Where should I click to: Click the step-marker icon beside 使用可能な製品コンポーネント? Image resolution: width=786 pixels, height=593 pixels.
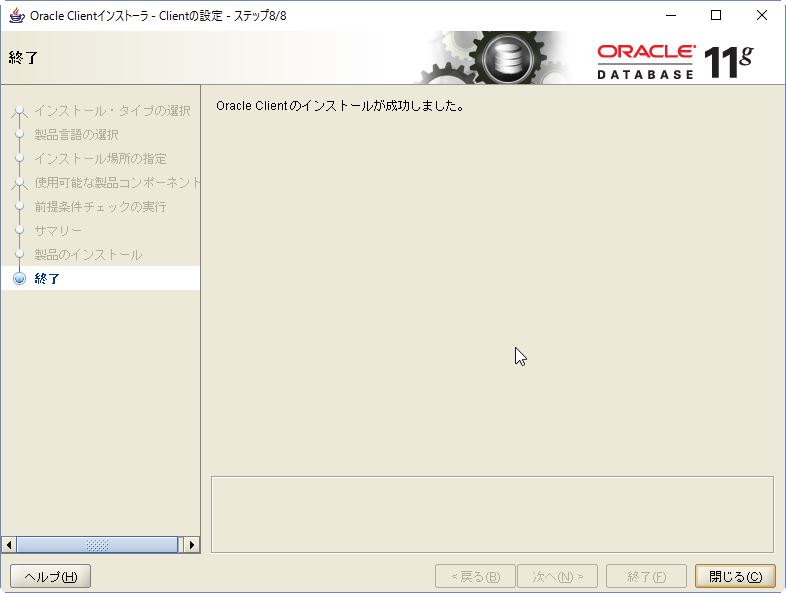(20, 183)
